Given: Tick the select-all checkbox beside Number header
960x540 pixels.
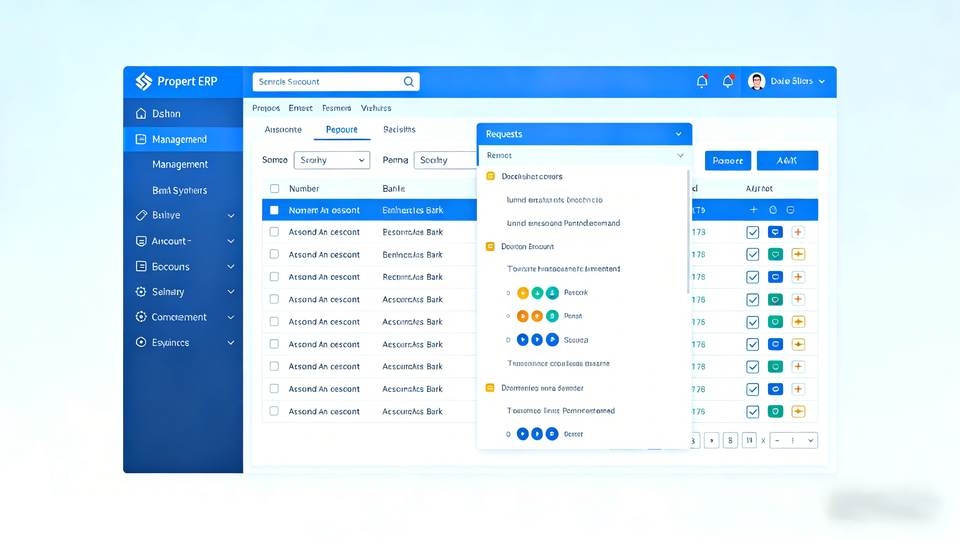Looking at the screenshot, I should [274, 189].
